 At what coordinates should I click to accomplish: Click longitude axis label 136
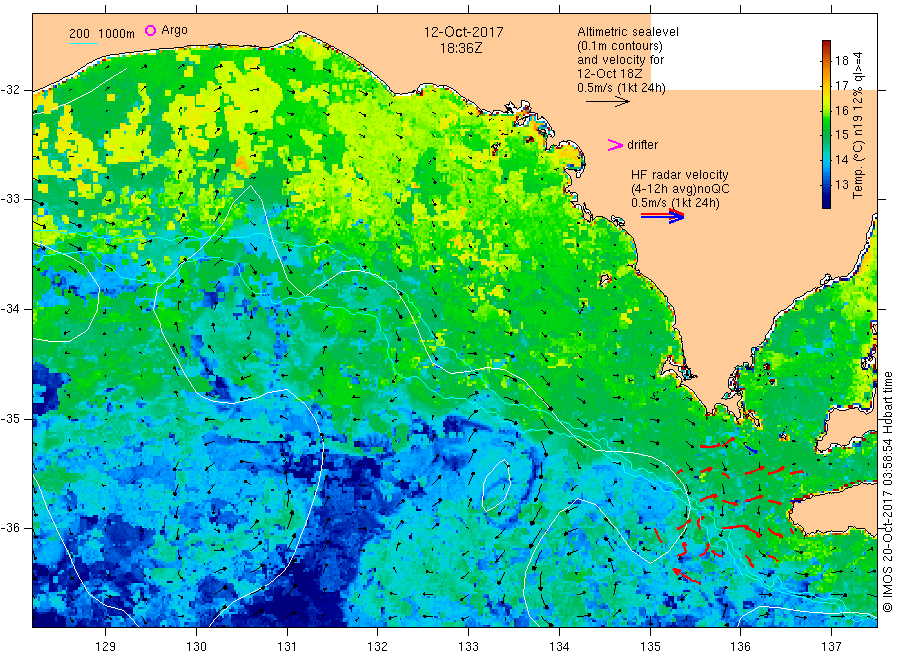(x=740, y=647)
